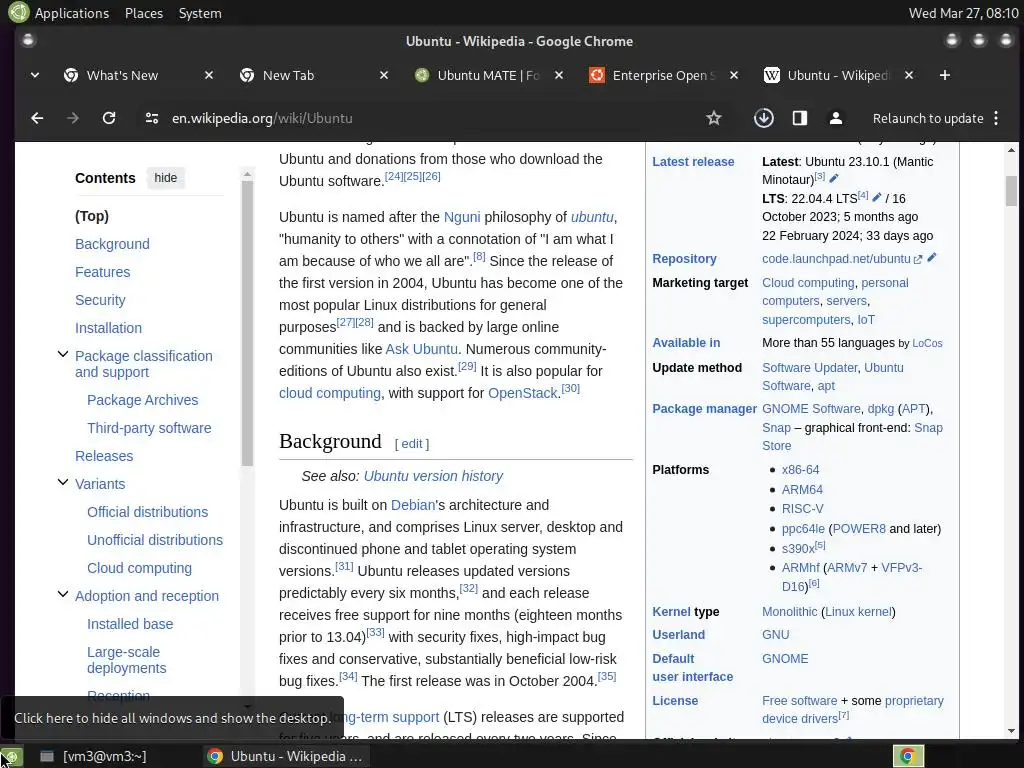The height and width of the screenshot is (768, 1024).
Task: Open the Applications menu
Action: [72, 13]
